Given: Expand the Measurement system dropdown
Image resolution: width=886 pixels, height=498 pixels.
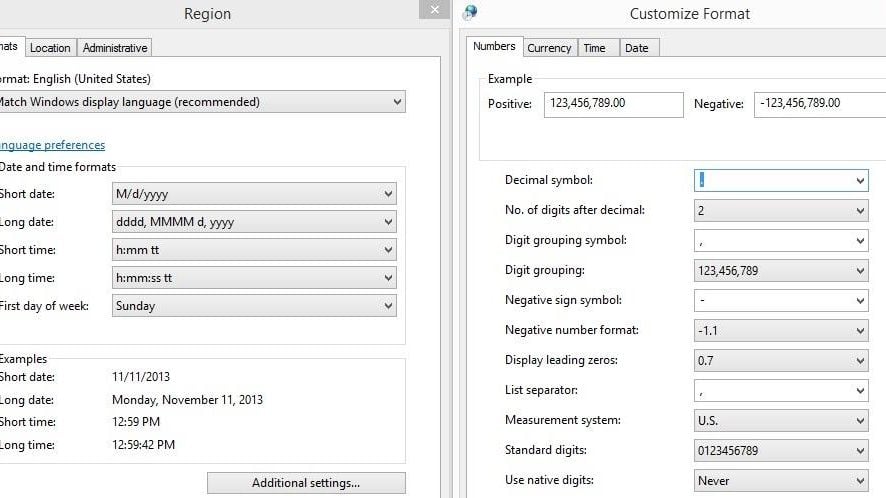Looking at the screenshot, I should [x=780, y=420].
